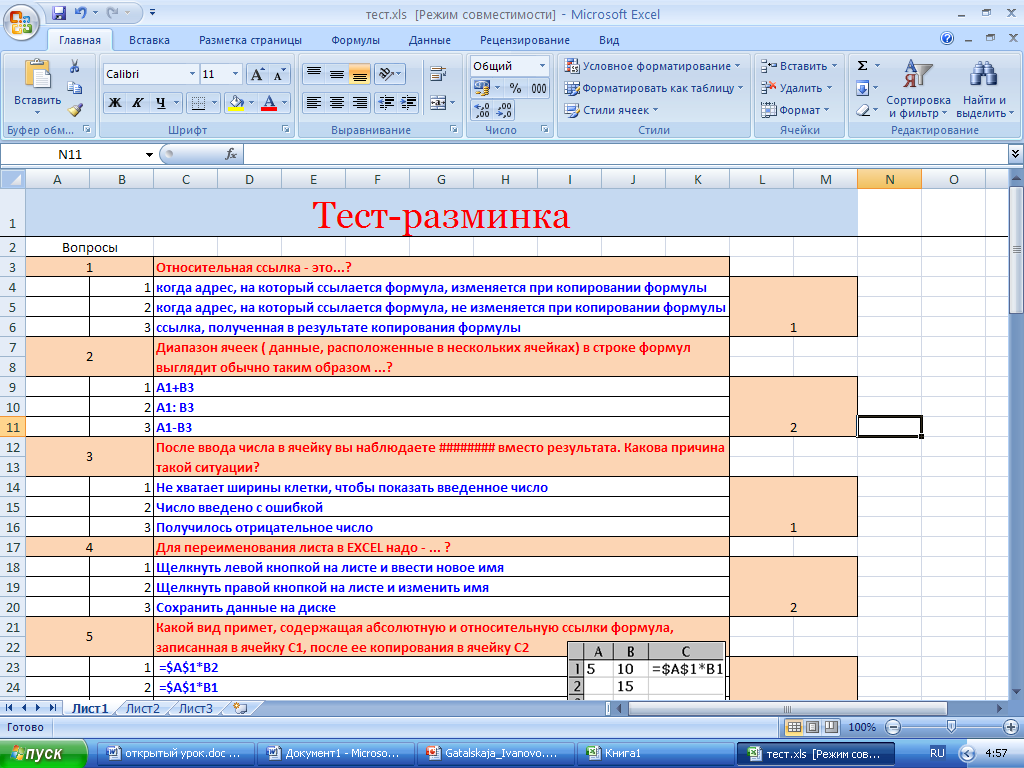1024x768 pixels.
Task: Open Calibri font name dropdown
Action: click(x=192, y=74)
